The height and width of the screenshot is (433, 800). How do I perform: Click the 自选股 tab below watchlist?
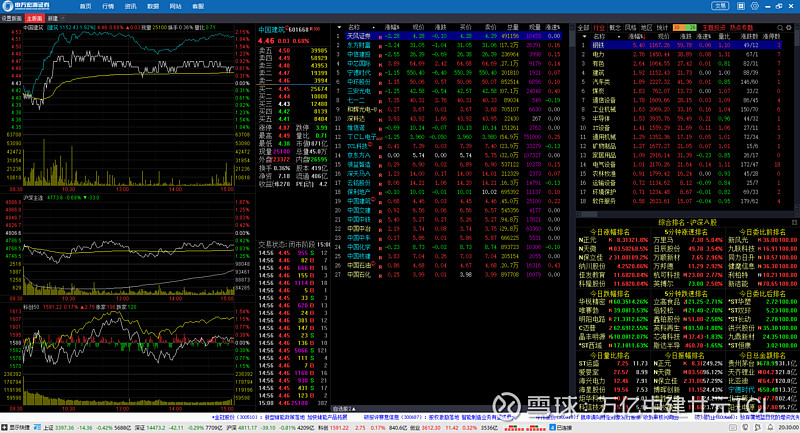[344, 409]
